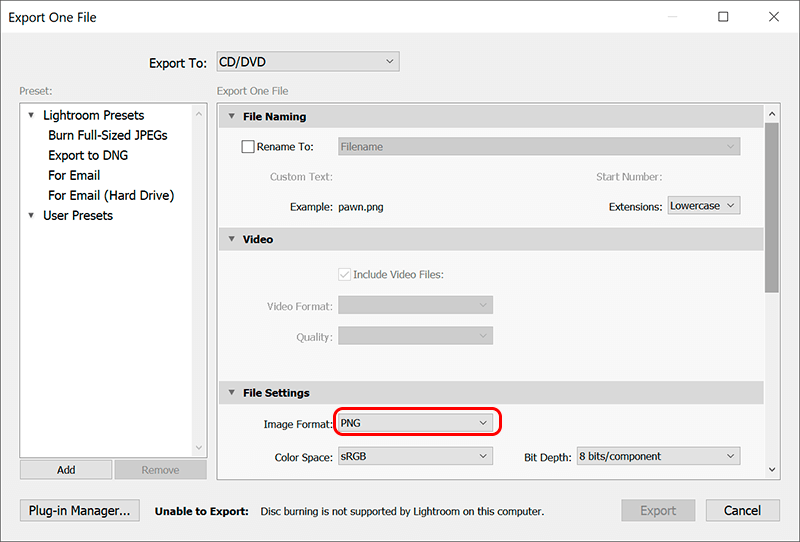Image resolution: width=800 pixels, height=542 pixels.
Task: Open the Filename template dropdown
Action: click(x=539, y=146)
